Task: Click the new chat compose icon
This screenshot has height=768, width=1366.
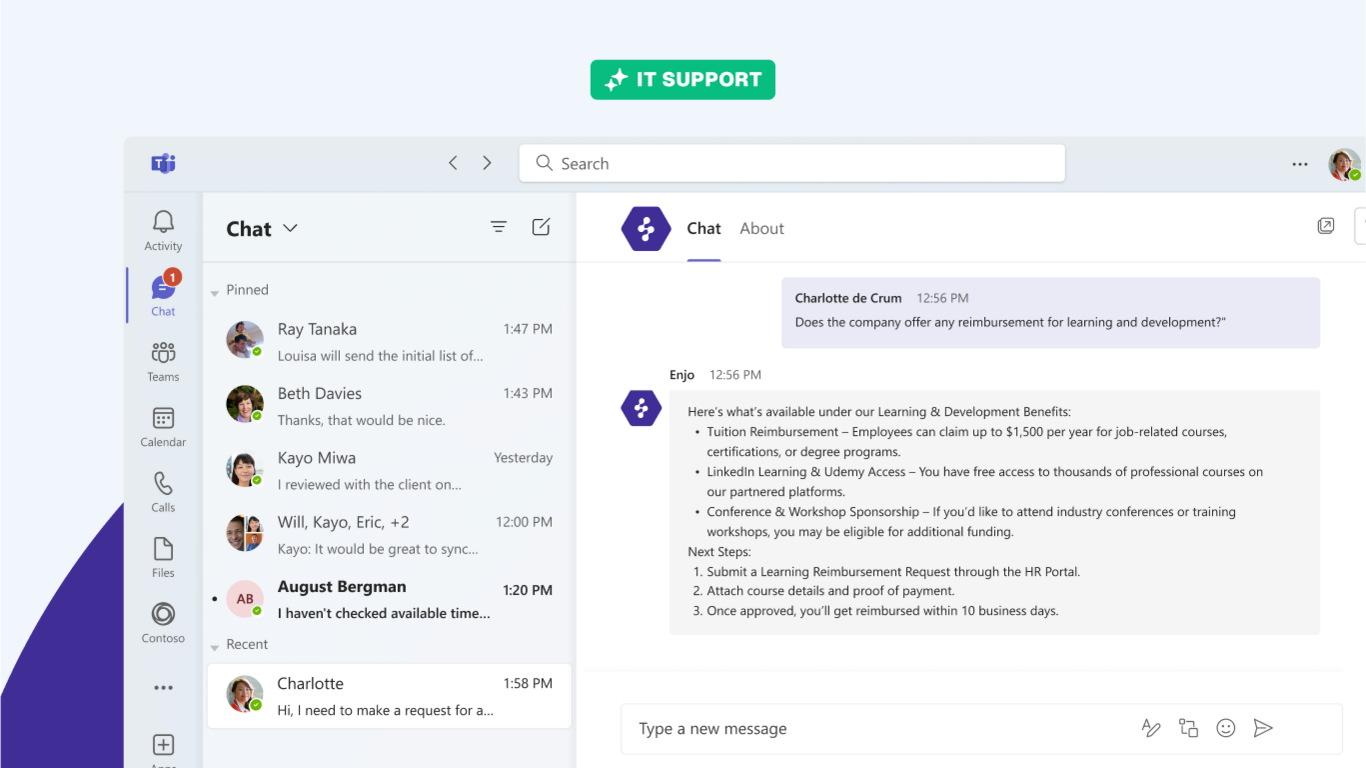Action: [541, 227]
